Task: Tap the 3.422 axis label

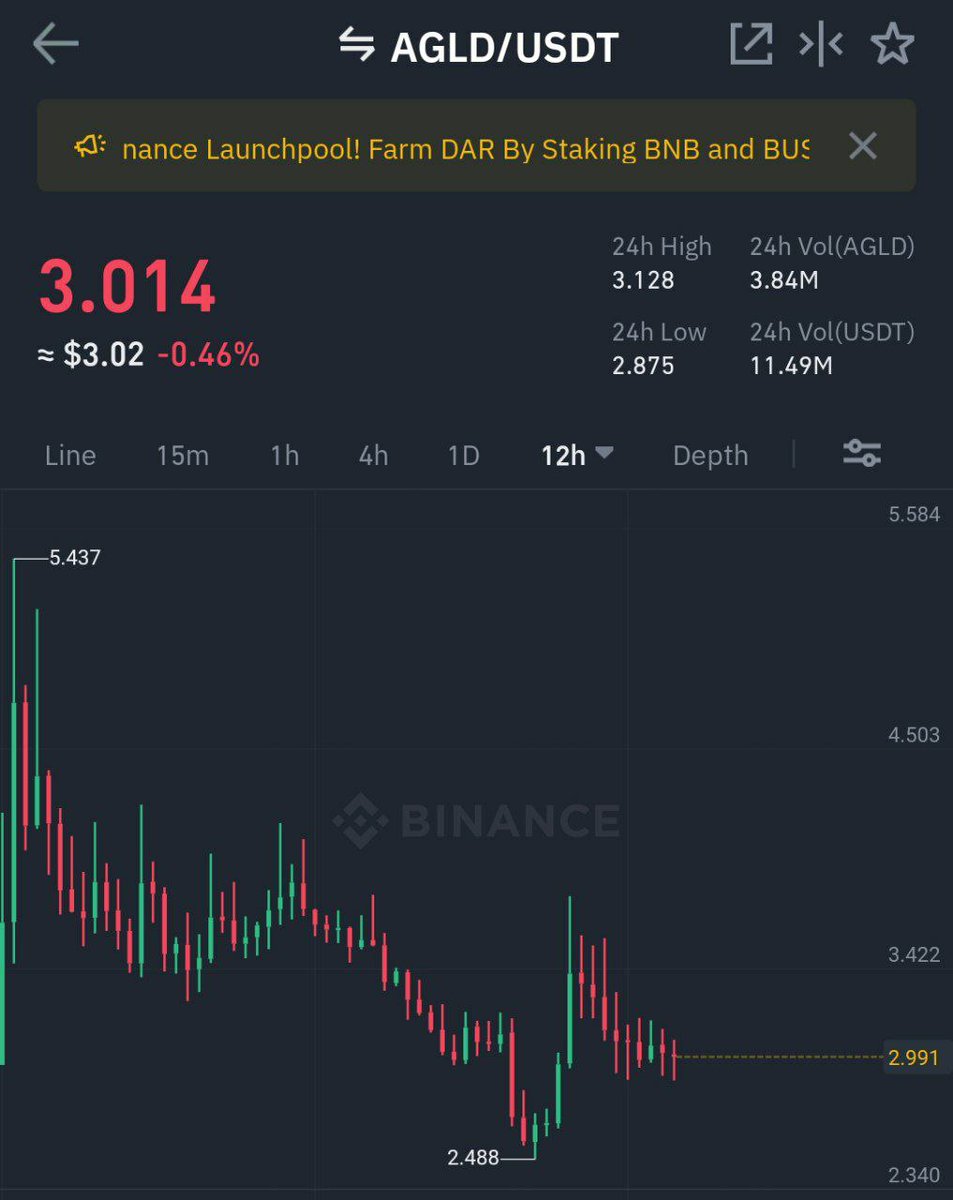Action: coord(914,955)
